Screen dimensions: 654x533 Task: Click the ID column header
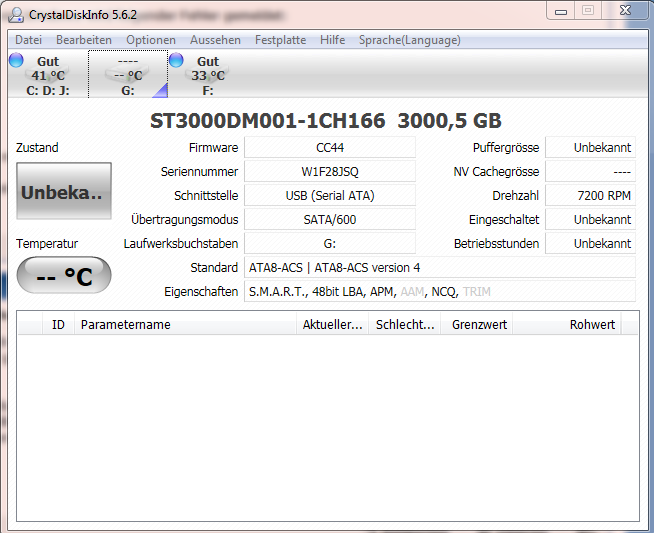[58, 324]
